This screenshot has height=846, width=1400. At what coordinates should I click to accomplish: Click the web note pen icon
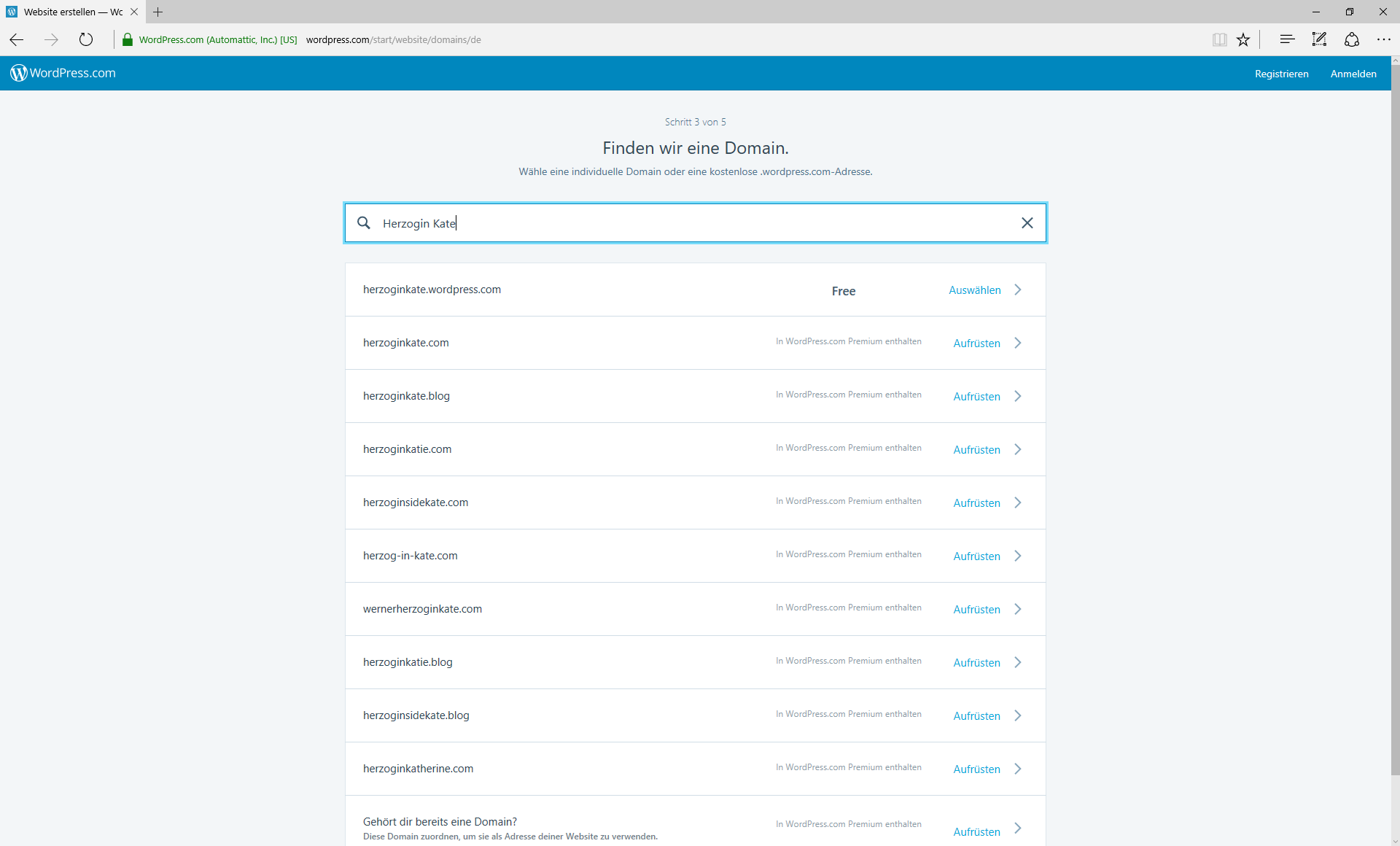coord(1319,39)
